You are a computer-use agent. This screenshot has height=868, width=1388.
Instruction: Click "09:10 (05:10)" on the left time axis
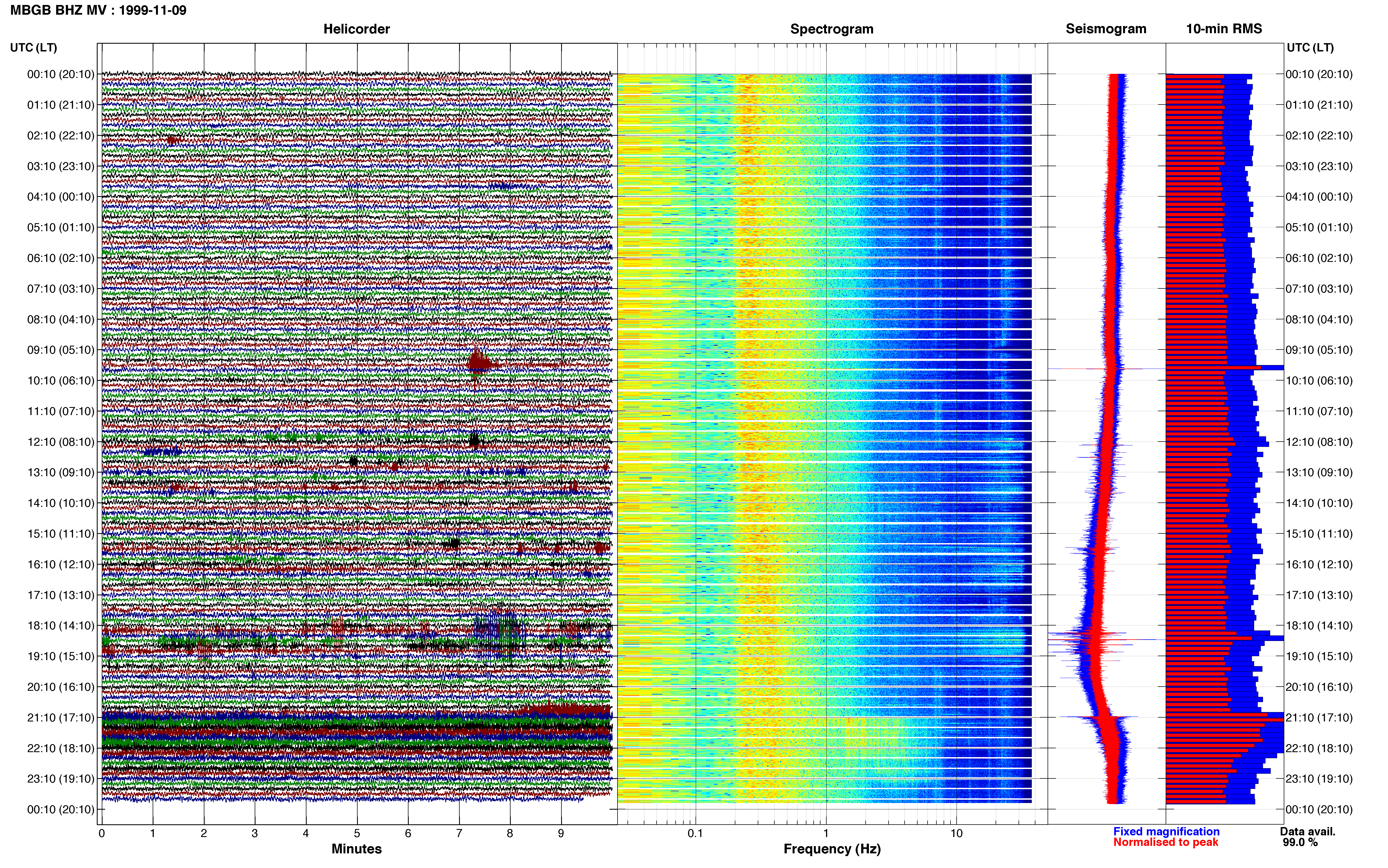pyautogui.click(x=61, y=350)
